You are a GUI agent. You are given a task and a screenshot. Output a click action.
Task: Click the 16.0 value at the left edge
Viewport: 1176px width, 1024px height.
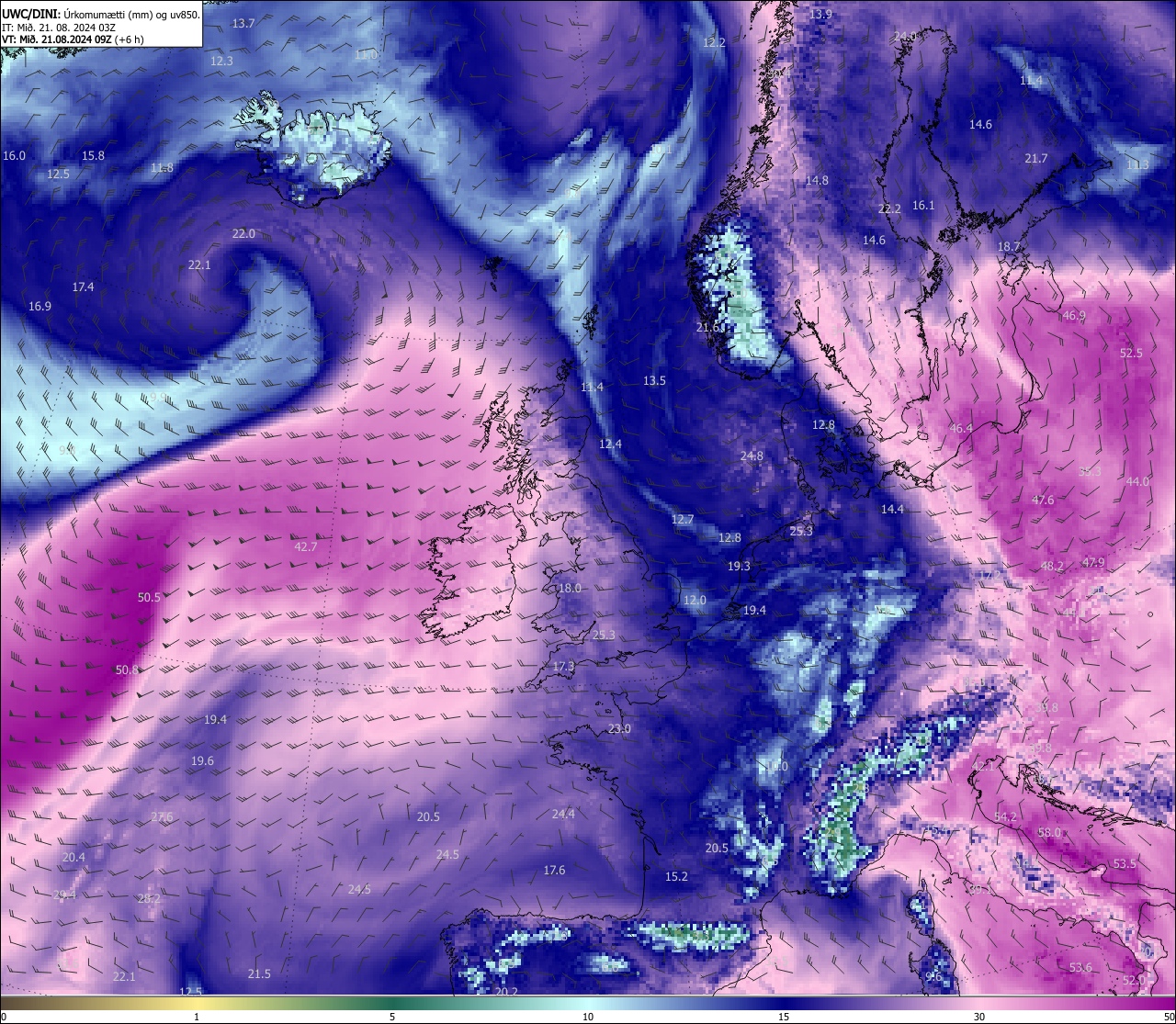[15, 155]
